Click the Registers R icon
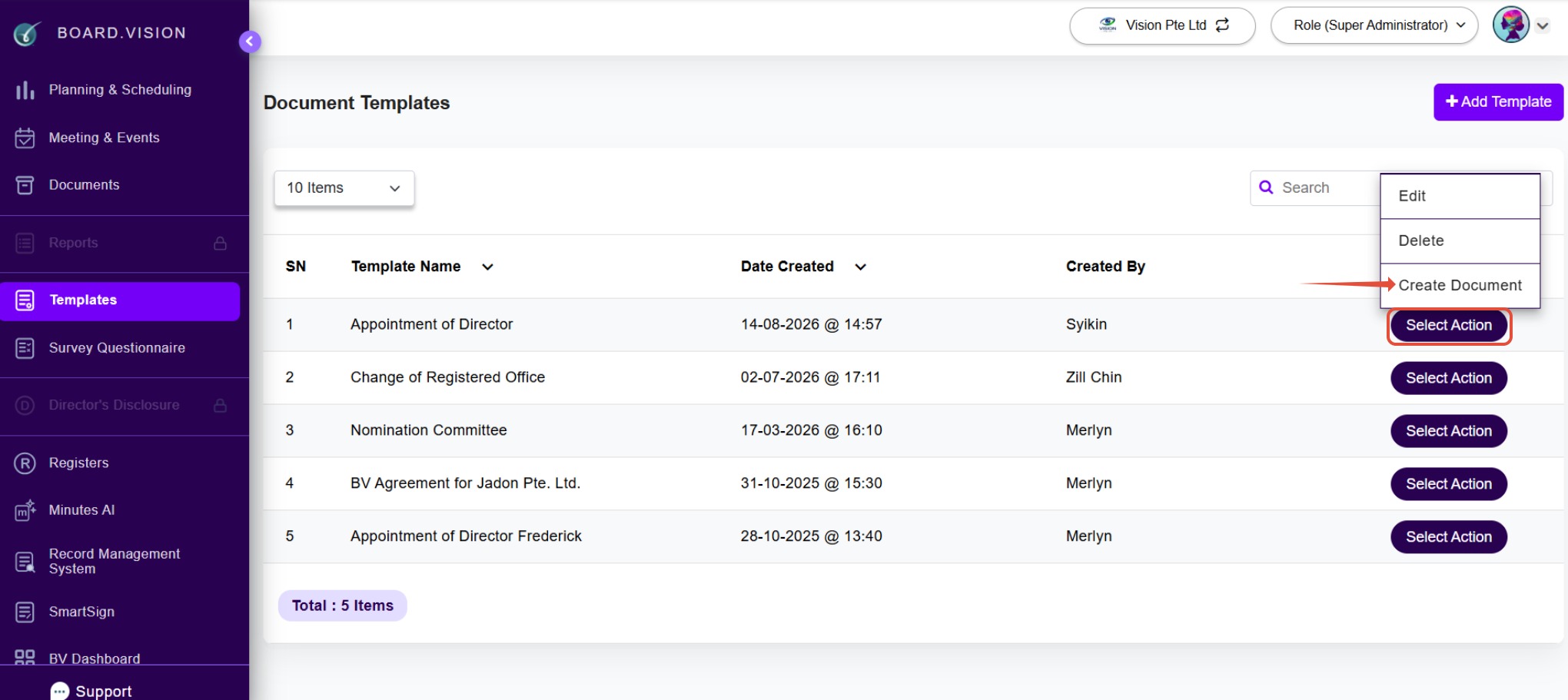 point(25,463)
